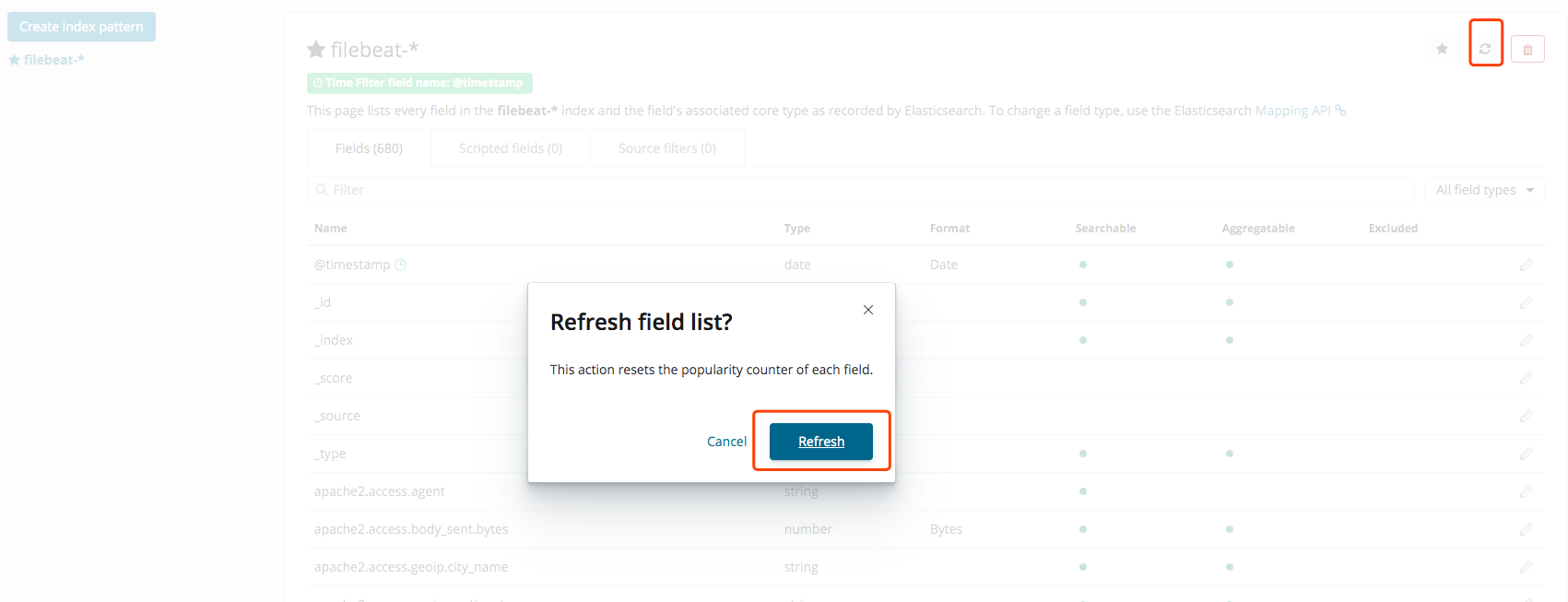The width and height of the screenshot is (1568, 602).
Task: Click the pencil icon for the _id field
Action: tap(1526, 302)
